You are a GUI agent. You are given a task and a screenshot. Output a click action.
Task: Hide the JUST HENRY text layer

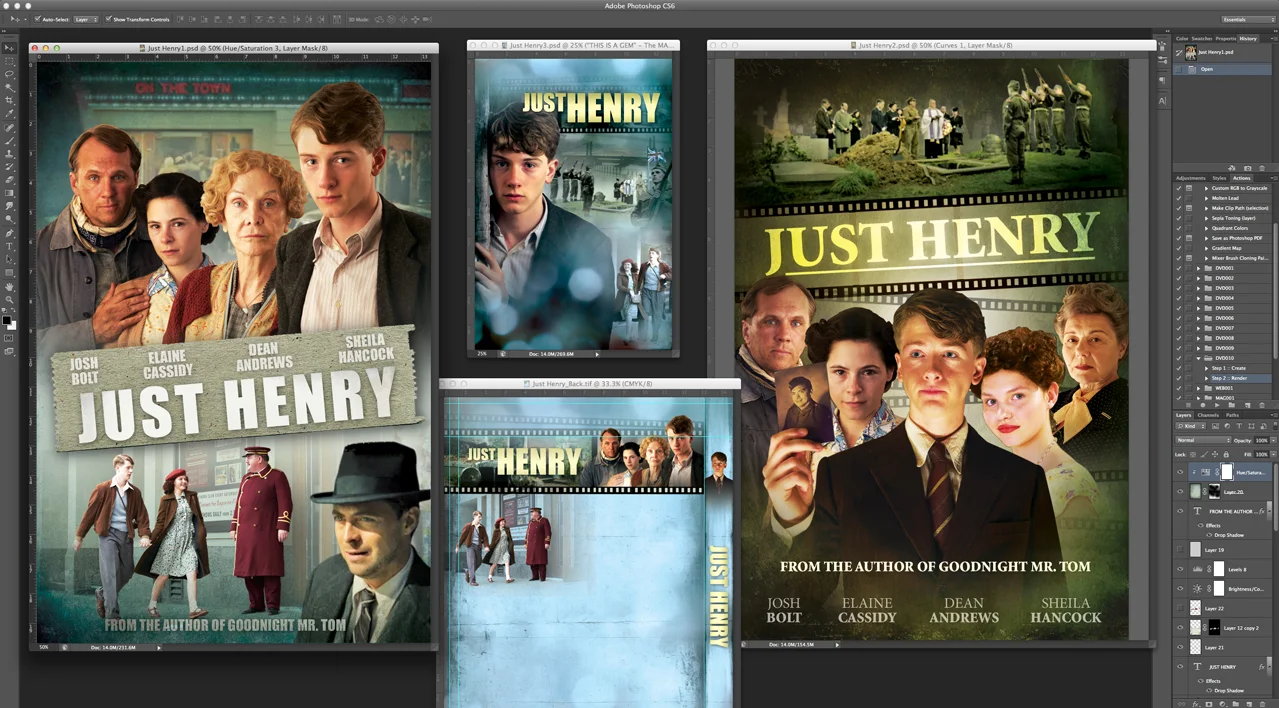(1180, 666)
